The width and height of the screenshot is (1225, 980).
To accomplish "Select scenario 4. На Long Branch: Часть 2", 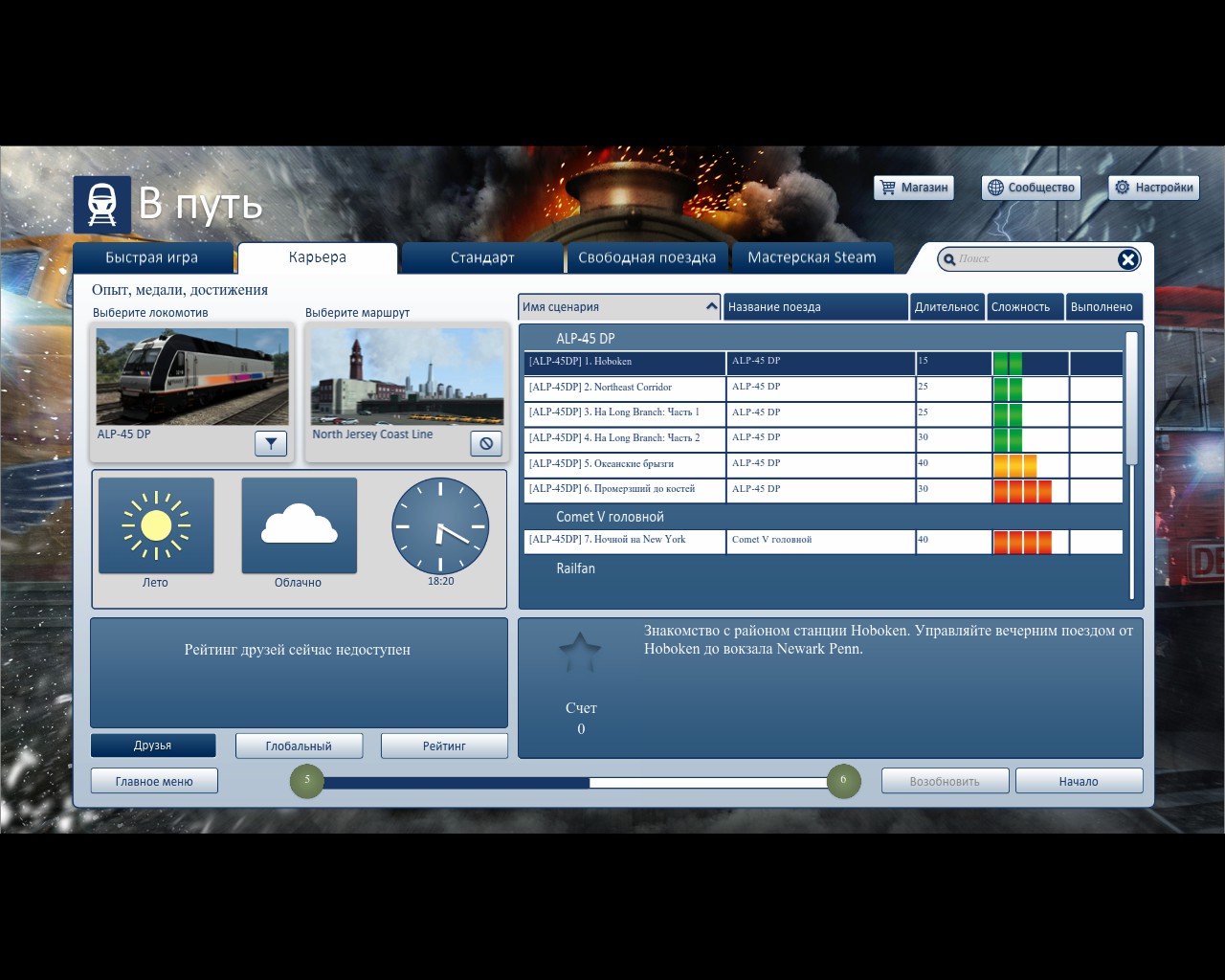I will [823, 439].
